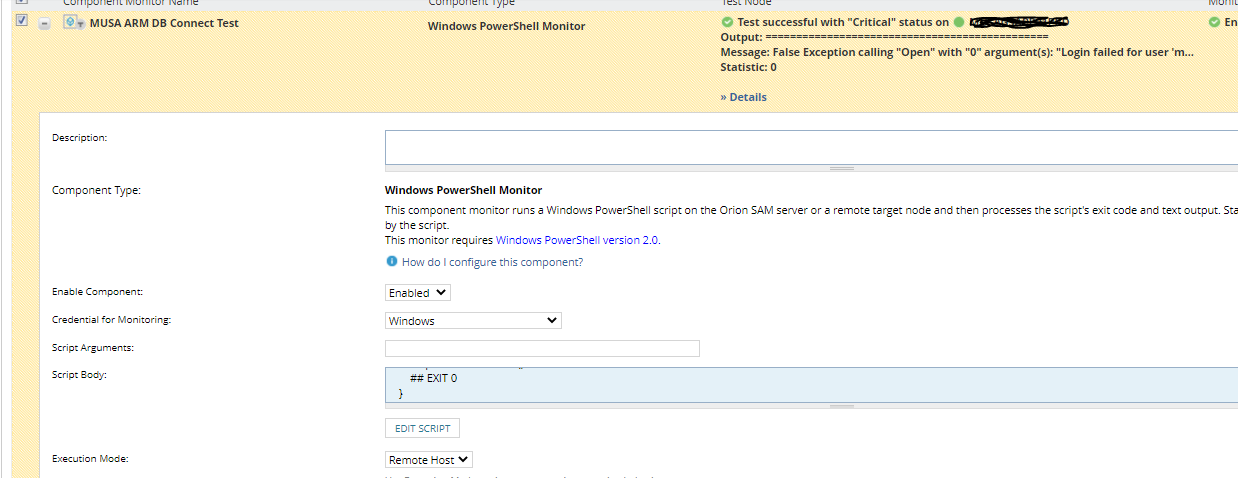Click the Script Body preview area
The height and width of the screenshot is (478, 1238).
point(811,385)
